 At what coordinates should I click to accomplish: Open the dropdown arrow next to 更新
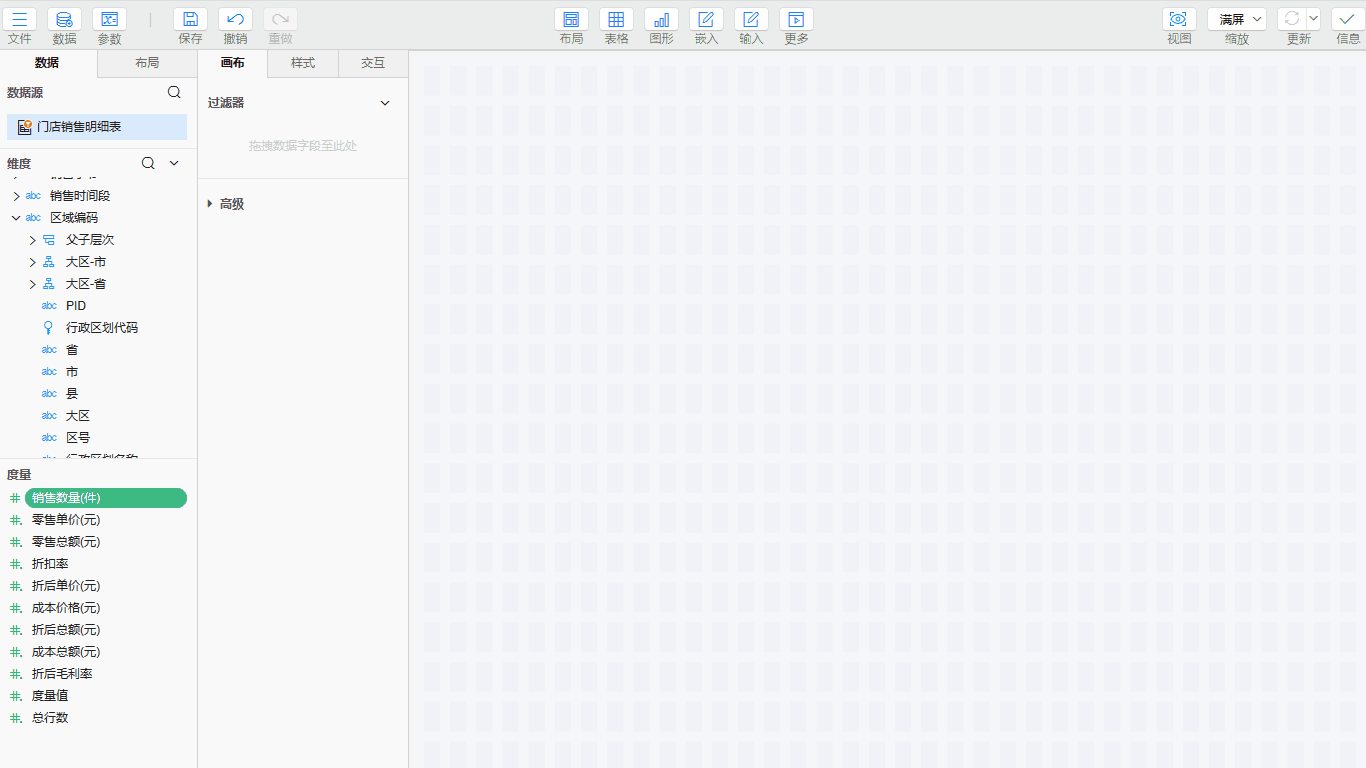pos(1313,19)
